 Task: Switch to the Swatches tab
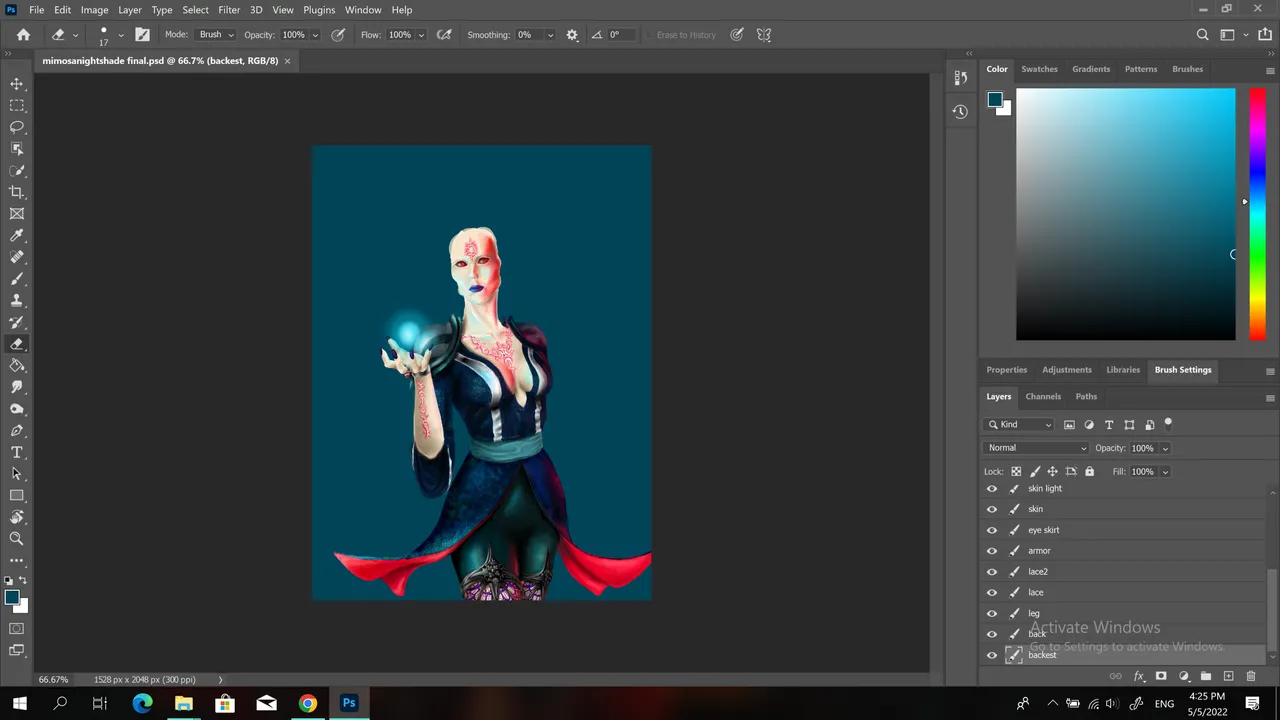point(1039,69)
